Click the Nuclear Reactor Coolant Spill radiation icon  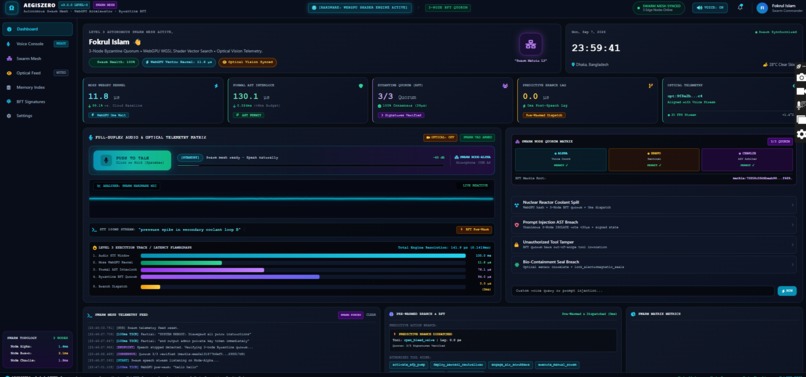pos(517,205)
